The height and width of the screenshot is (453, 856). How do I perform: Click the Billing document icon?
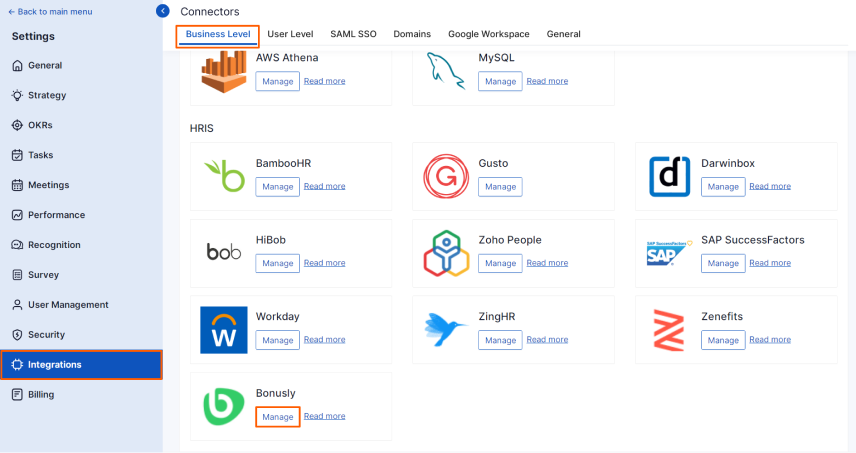pyautogui.click(x=17, y=395)
